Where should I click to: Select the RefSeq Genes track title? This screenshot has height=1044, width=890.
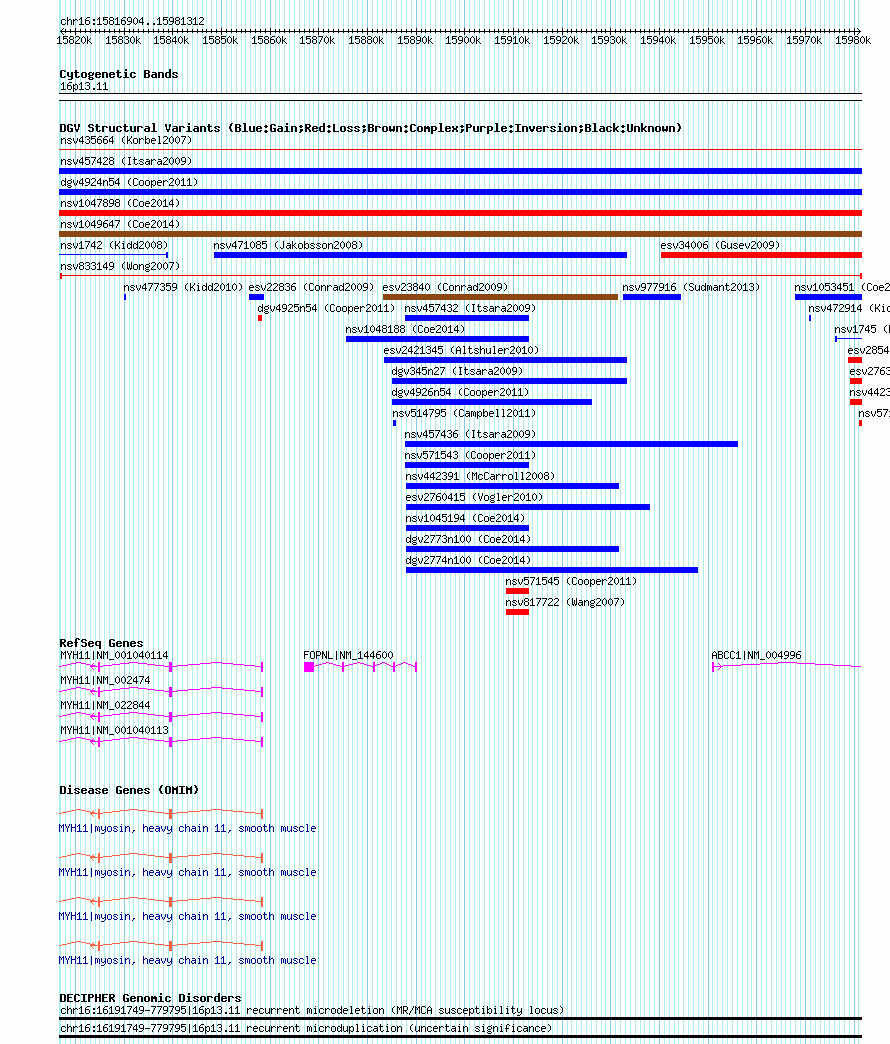pyautogui.click(x=101, y=643)
